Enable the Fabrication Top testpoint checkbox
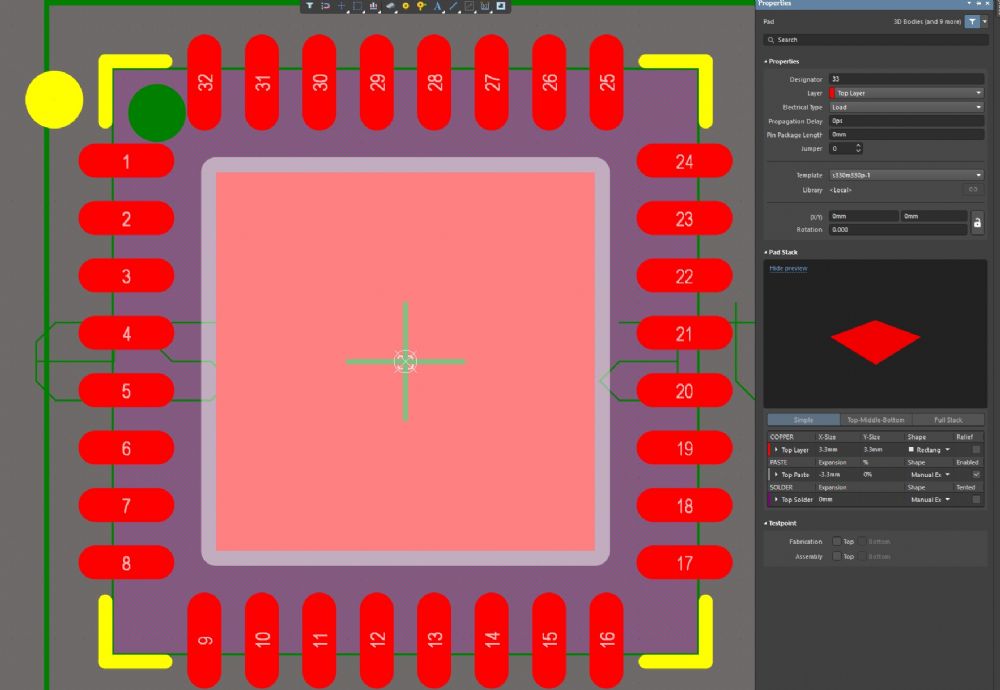Screen dimensions: 1000x690 tap(837, 542)
